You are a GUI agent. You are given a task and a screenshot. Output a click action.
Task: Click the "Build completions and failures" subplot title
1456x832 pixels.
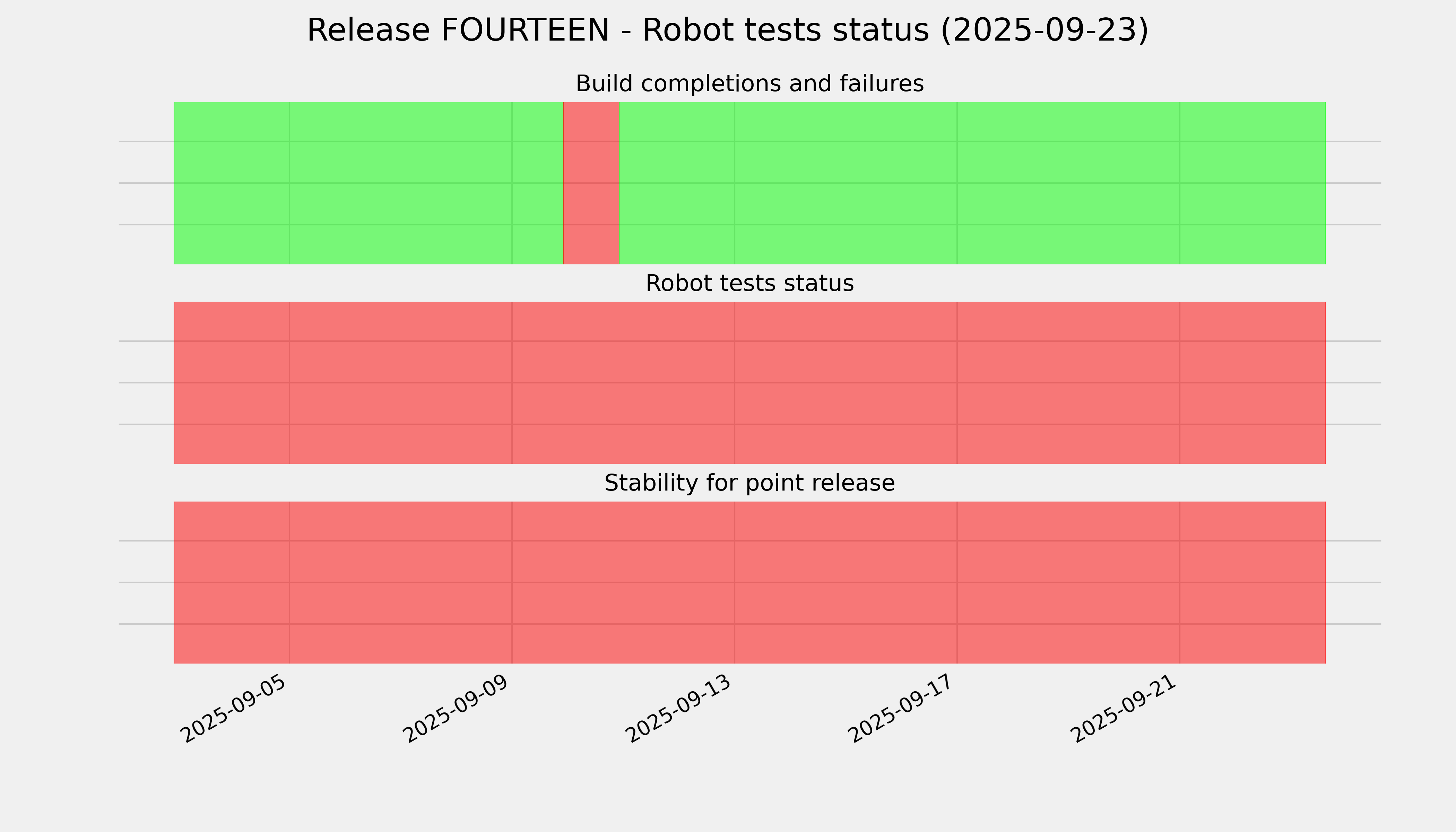pyautogui.click(x=749, y=84)
